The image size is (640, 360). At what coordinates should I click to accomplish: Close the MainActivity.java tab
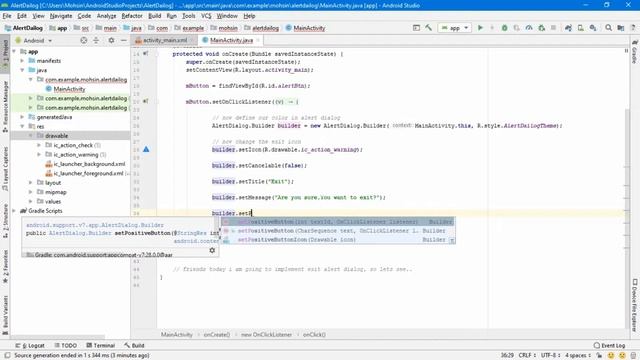pos(258,40)
